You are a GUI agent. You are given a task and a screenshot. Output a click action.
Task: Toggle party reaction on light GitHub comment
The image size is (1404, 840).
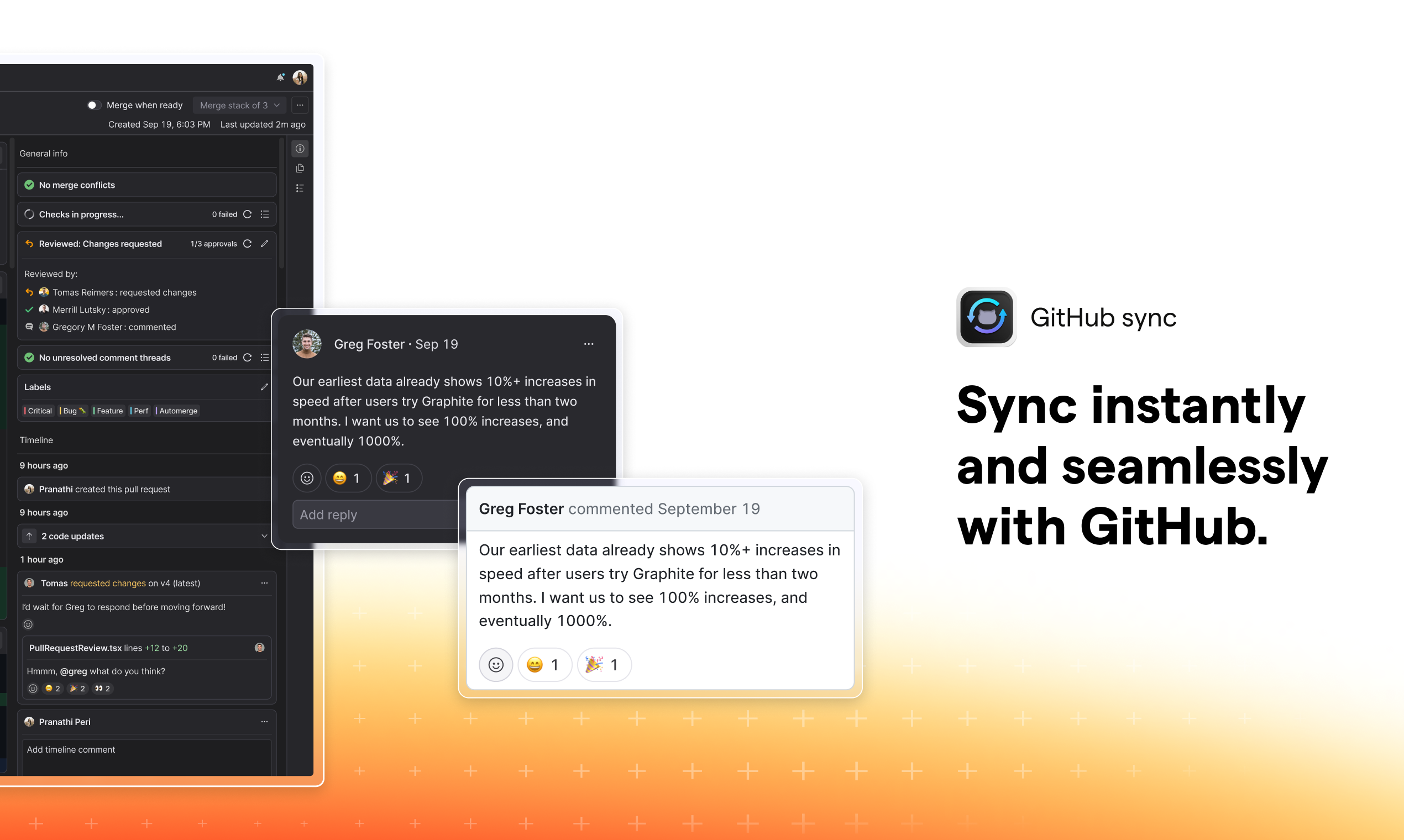click(x=605, y=664)
